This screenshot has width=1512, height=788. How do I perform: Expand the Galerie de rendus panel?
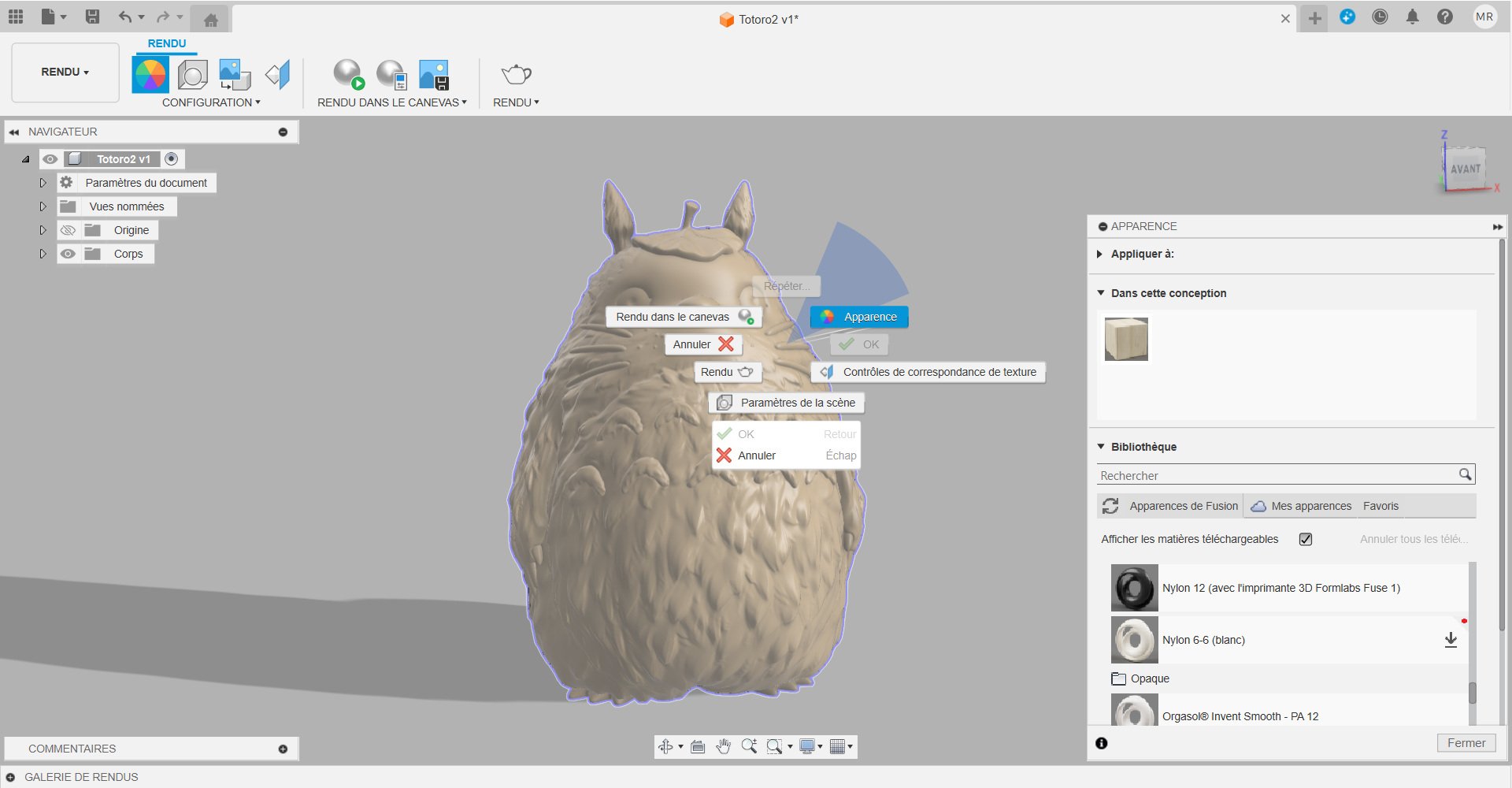pos(10,777)
